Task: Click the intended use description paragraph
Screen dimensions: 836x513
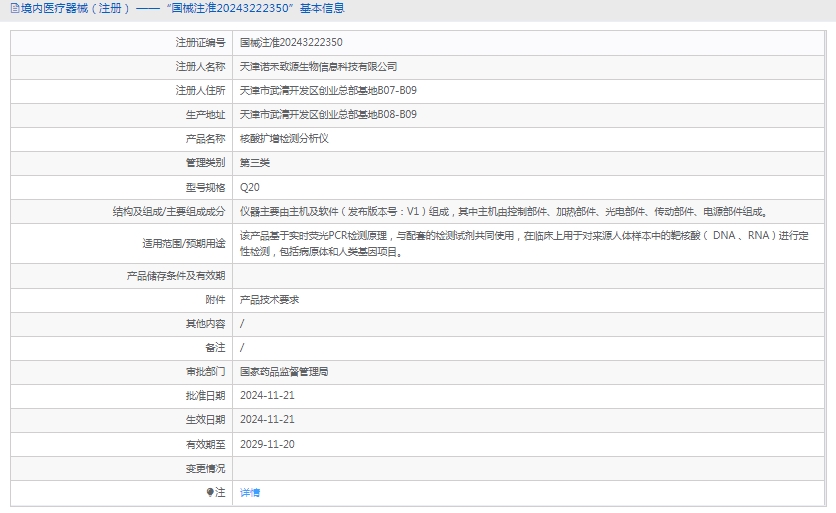Action: tap(530, 244)
